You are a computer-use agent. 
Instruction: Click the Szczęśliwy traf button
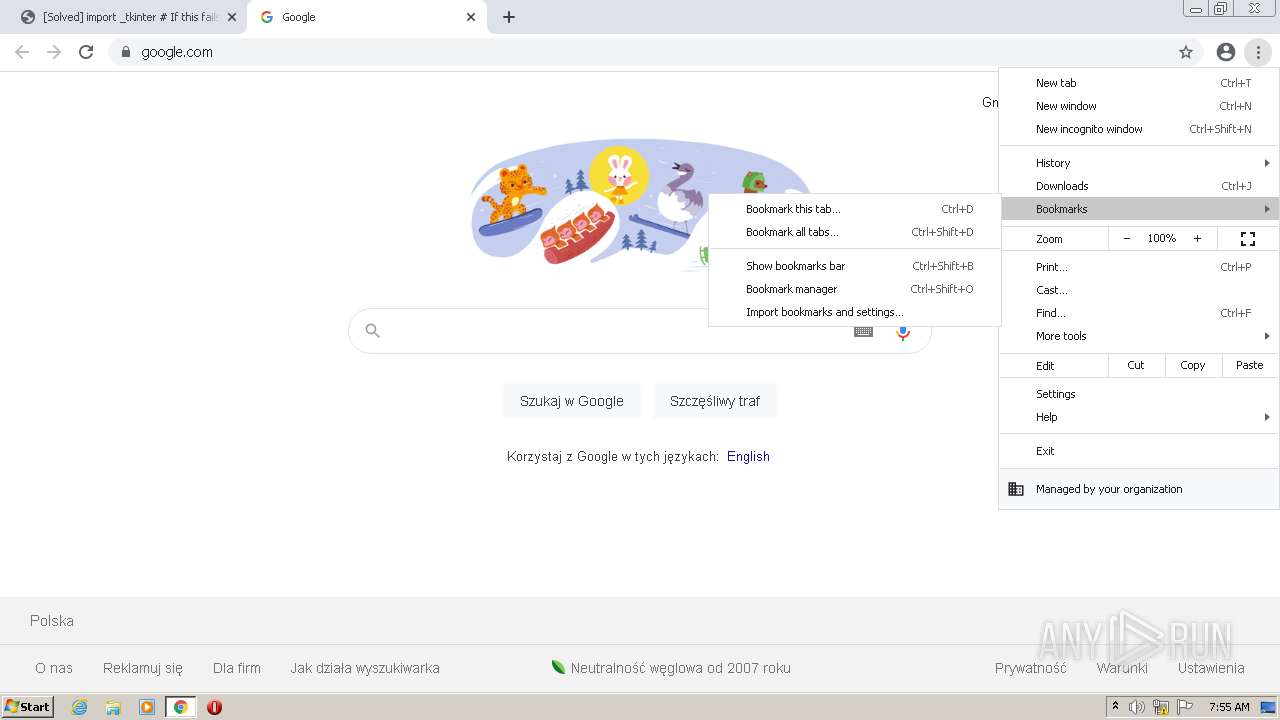[715, 401]
